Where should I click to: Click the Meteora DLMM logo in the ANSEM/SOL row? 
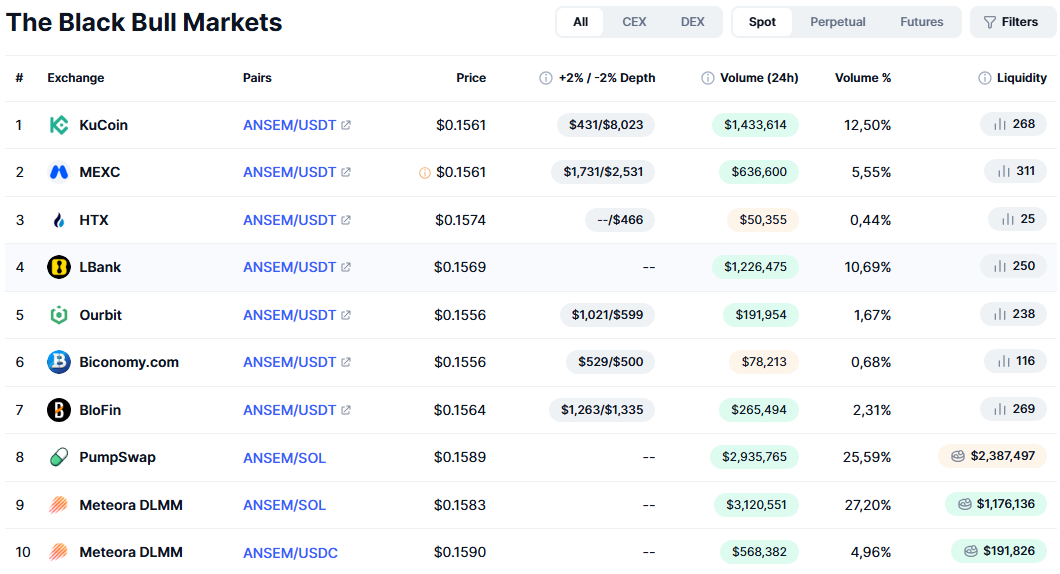pyautogui.click(x=59, y=505)
